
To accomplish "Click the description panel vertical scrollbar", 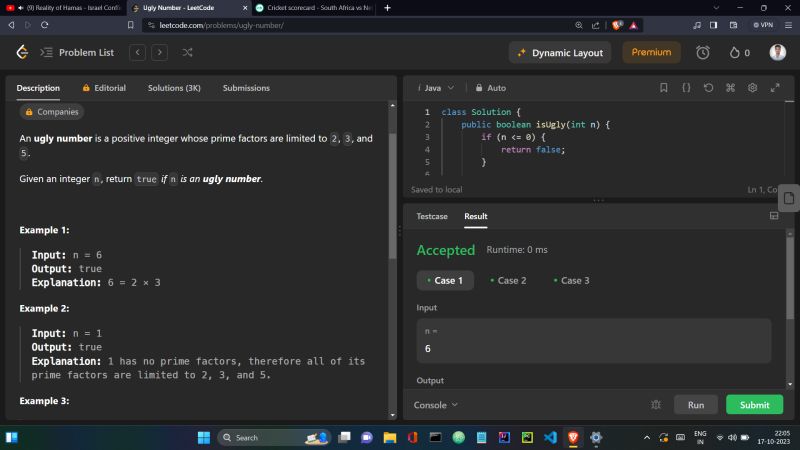I will point(392,200).
